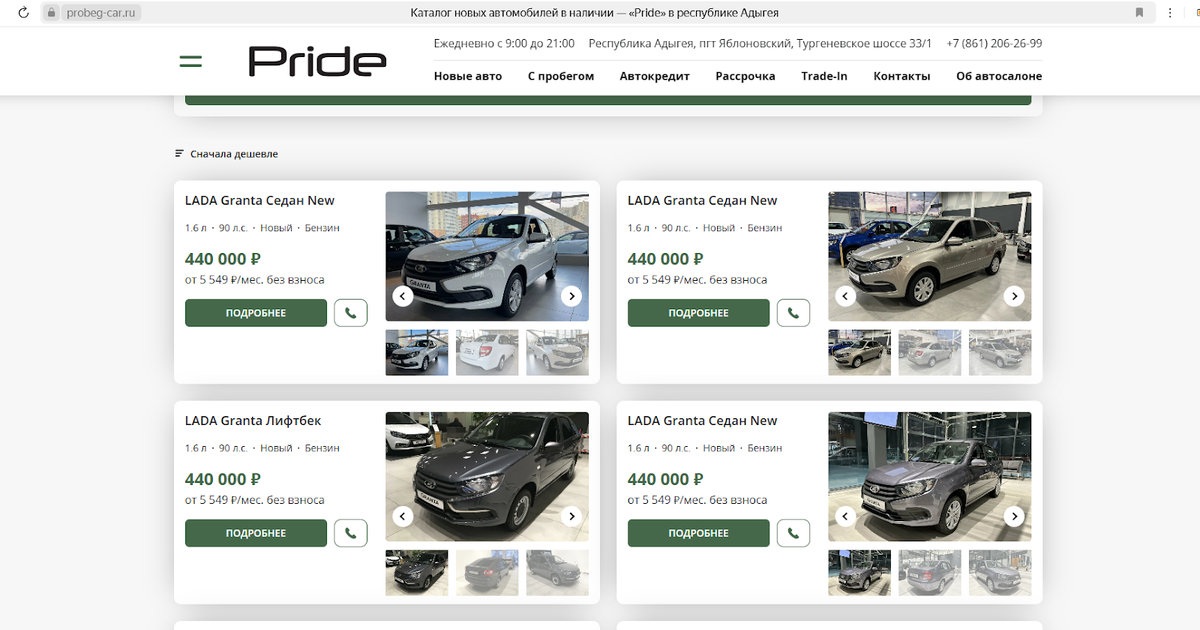Screen dimensions: 1200x630
Task: Click the sort icon next to Сначала дешевле
Action: 179,154
